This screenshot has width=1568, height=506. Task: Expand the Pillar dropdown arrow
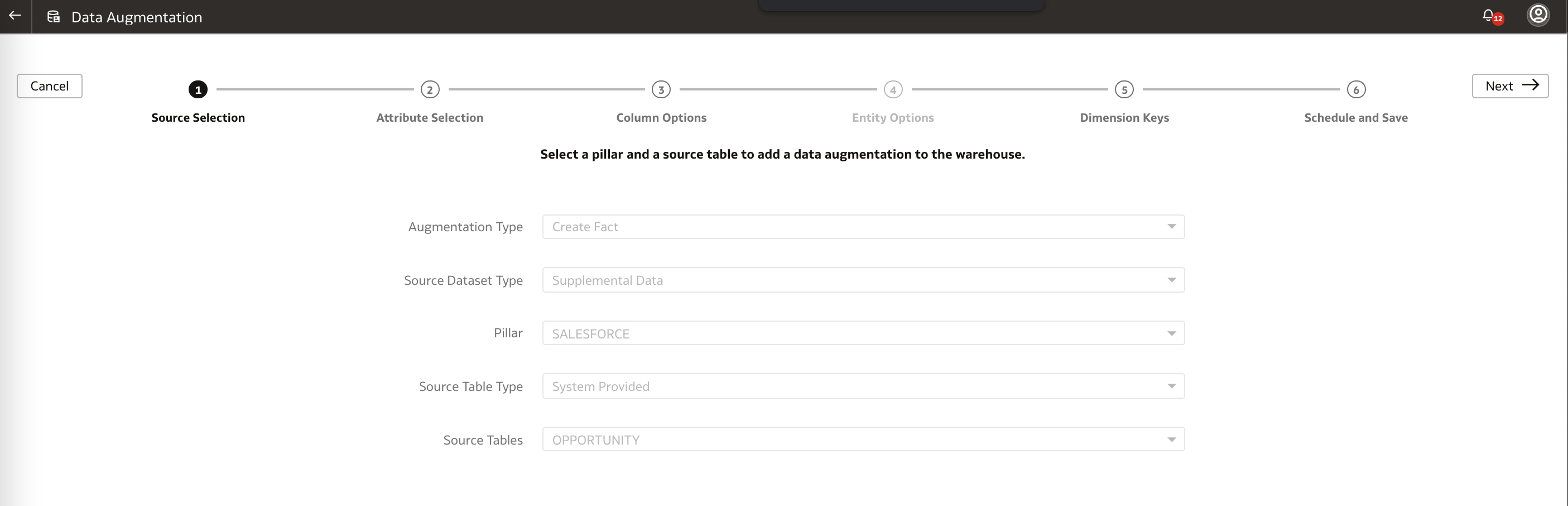coord(1171,333)
